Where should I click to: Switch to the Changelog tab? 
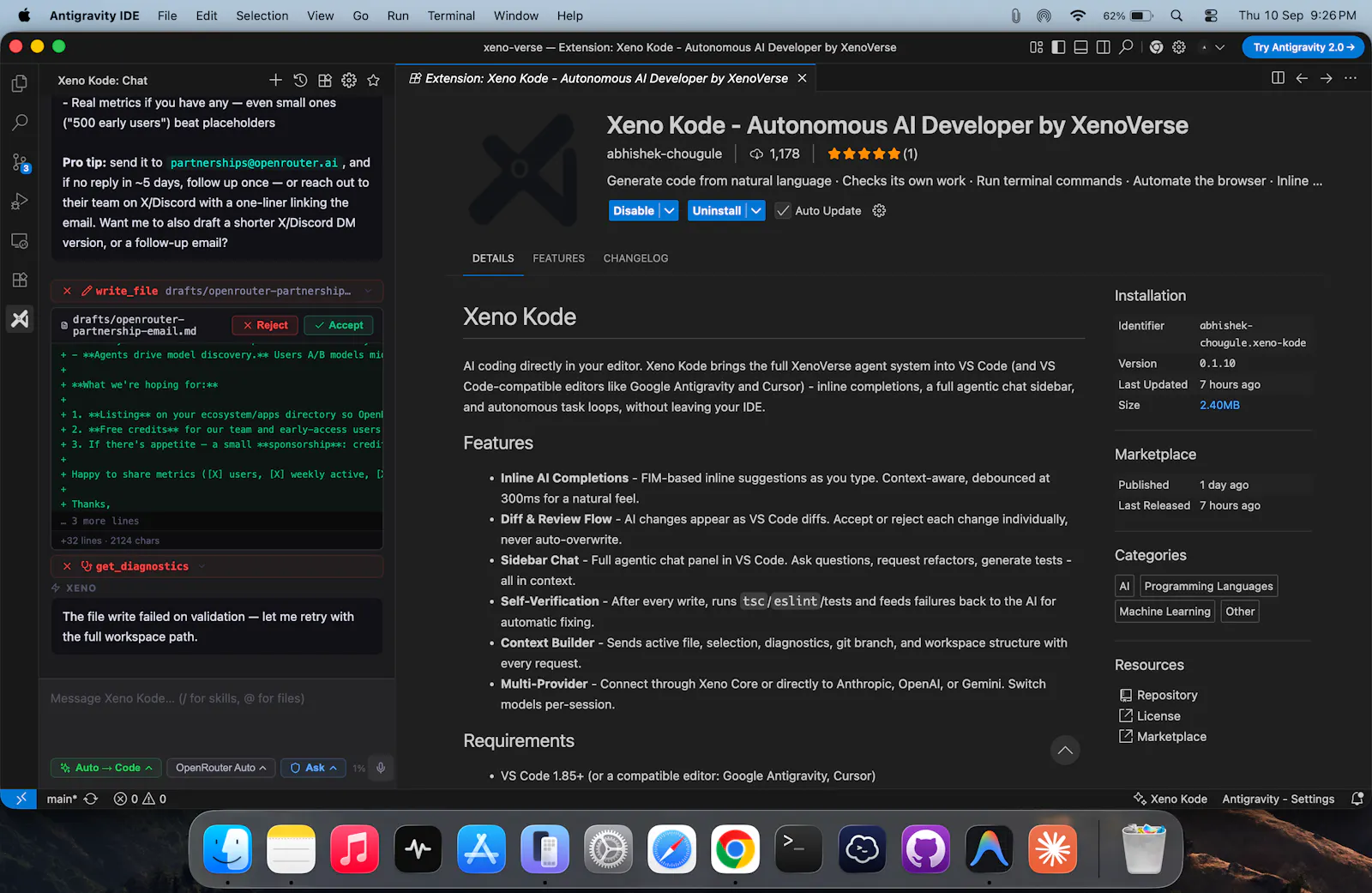635,258
